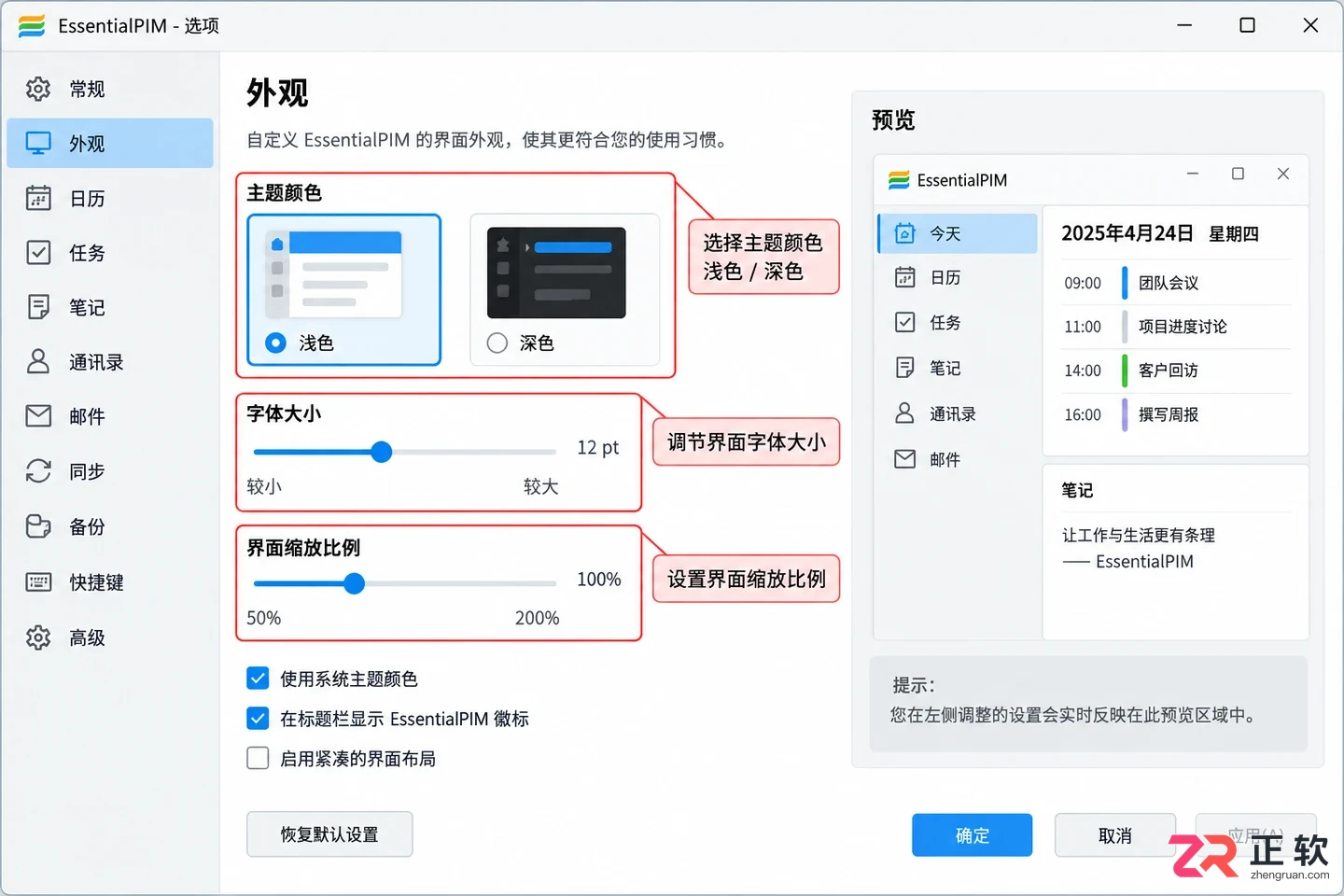Enable 启用紧凑的界面布局 checkbox
This screenshot has height=896, width=1344.
tap(258, 758)
